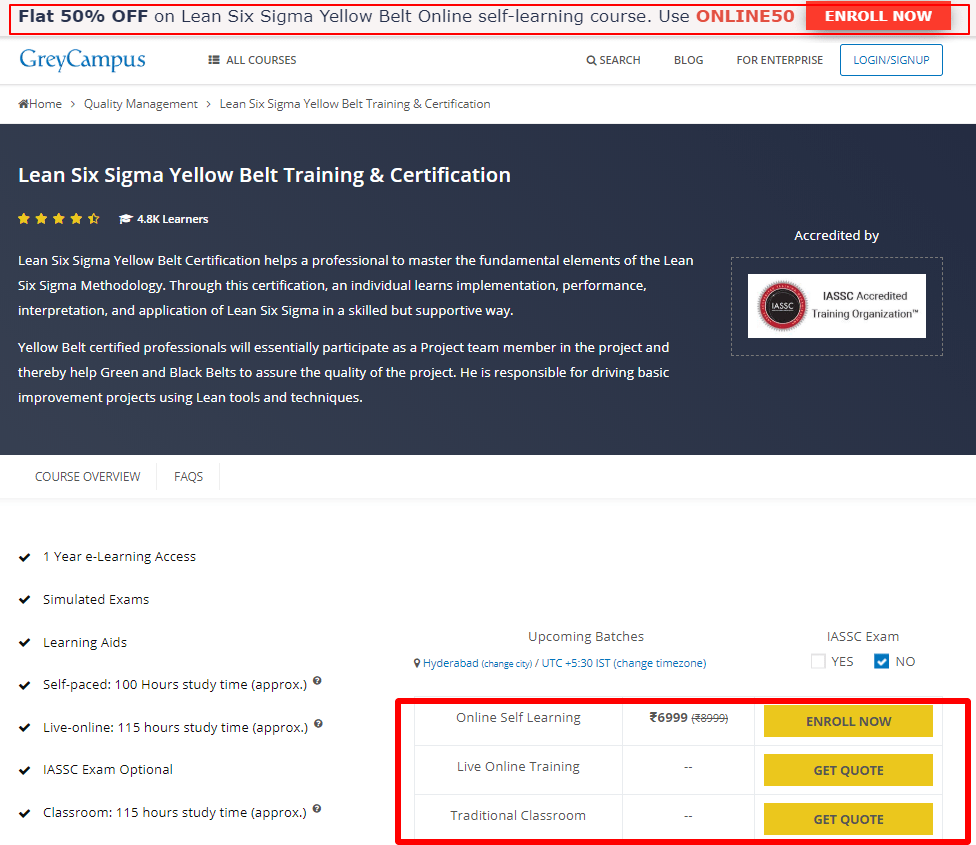
Task: Click help icon beside Self-paced 100 Hours
Action: tap(317, 681)
